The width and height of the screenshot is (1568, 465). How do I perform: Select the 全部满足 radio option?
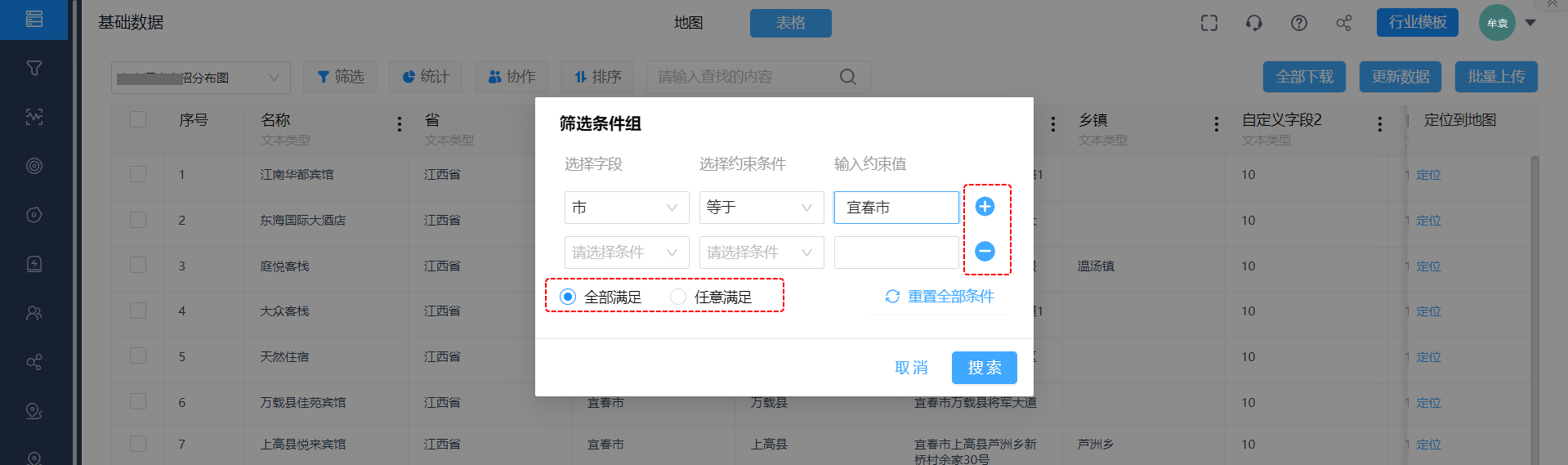click(x=568, y=297)
